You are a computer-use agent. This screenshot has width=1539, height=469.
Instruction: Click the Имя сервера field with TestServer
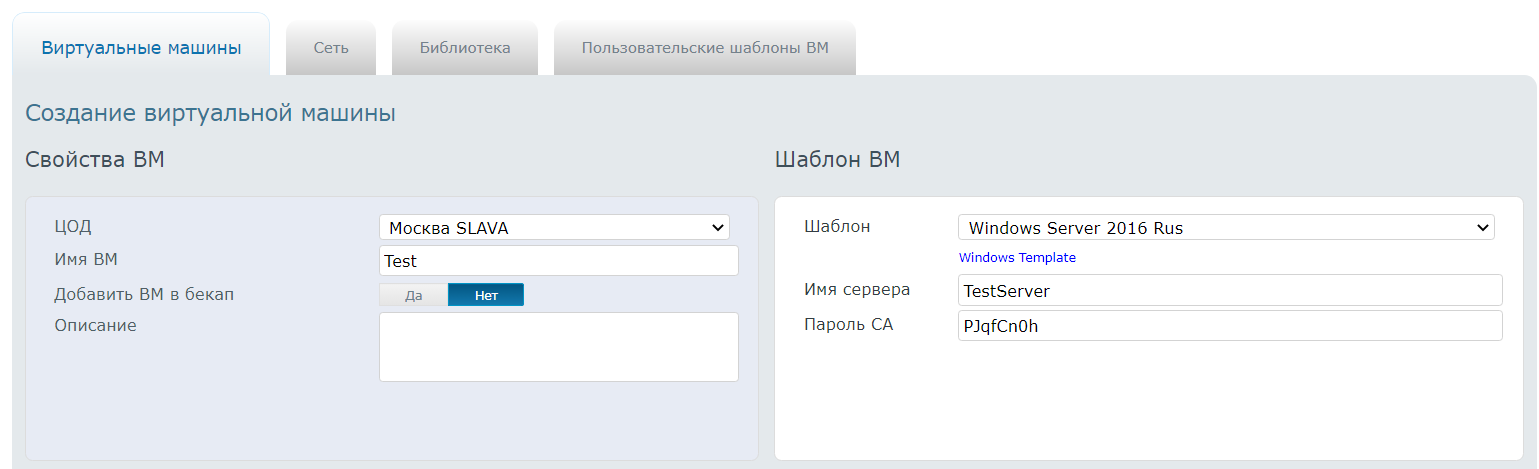click(1230, 291)
